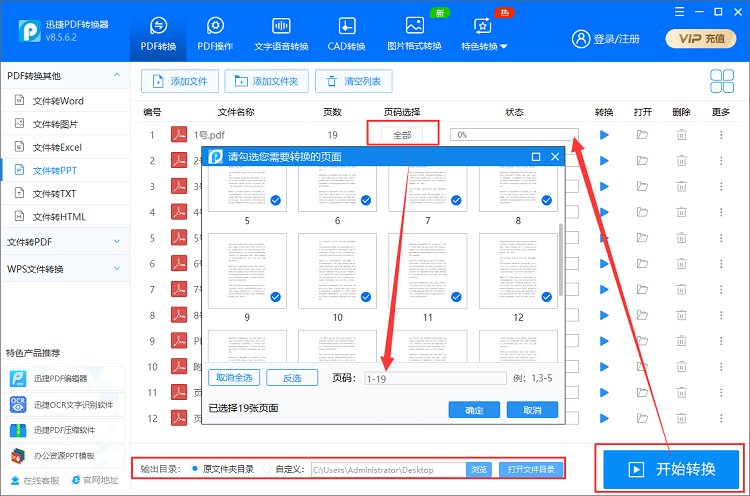Toggle page 6 checkmark in dialog
Viewport: 750px width, 496px height.
(x=366, y=200)
